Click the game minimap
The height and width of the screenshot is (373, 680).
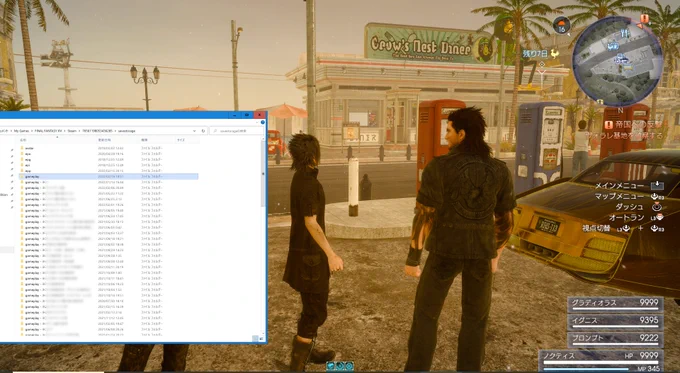click(618, 62)
